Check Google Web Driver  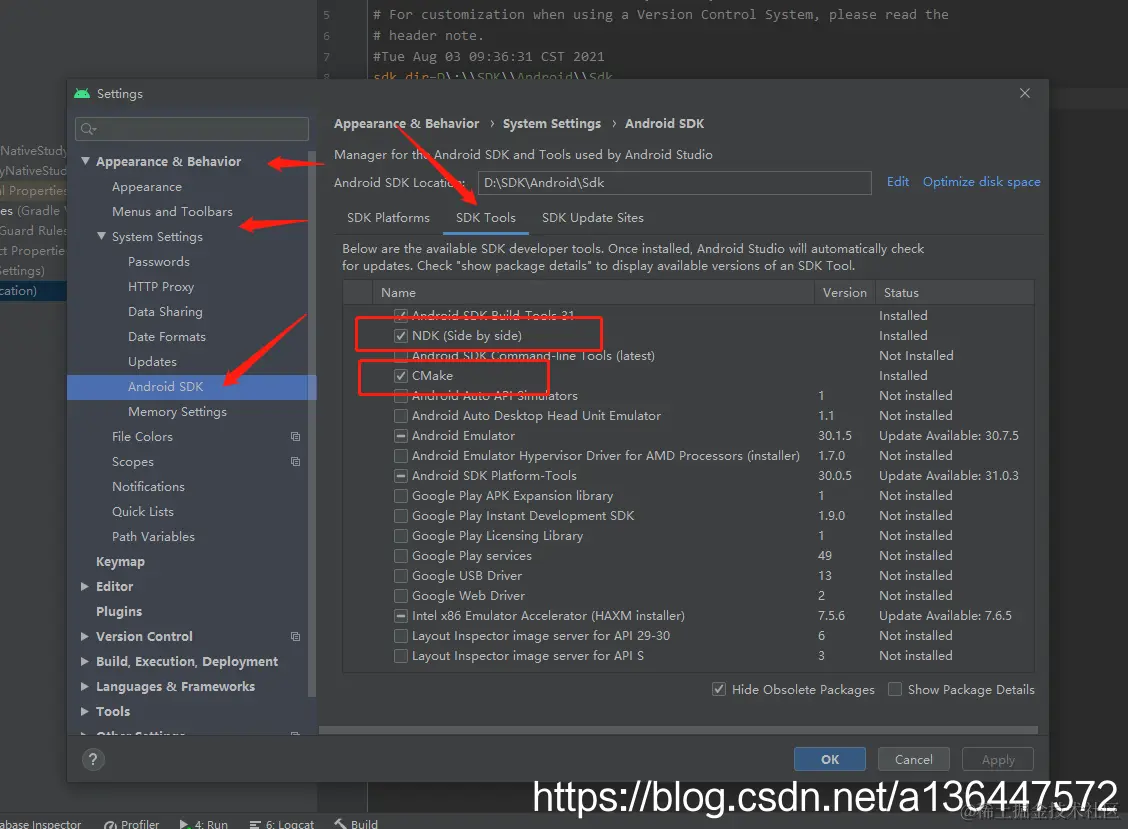(401, 596)
